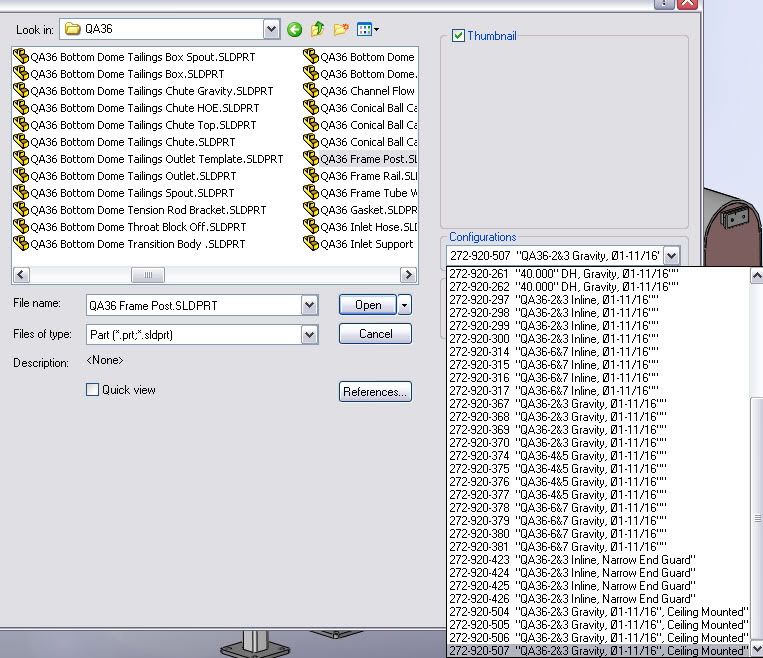Collapse the Configurations dropdown arrow
The width and height of the screenshot is (763, 658).
tap(672, 256)
